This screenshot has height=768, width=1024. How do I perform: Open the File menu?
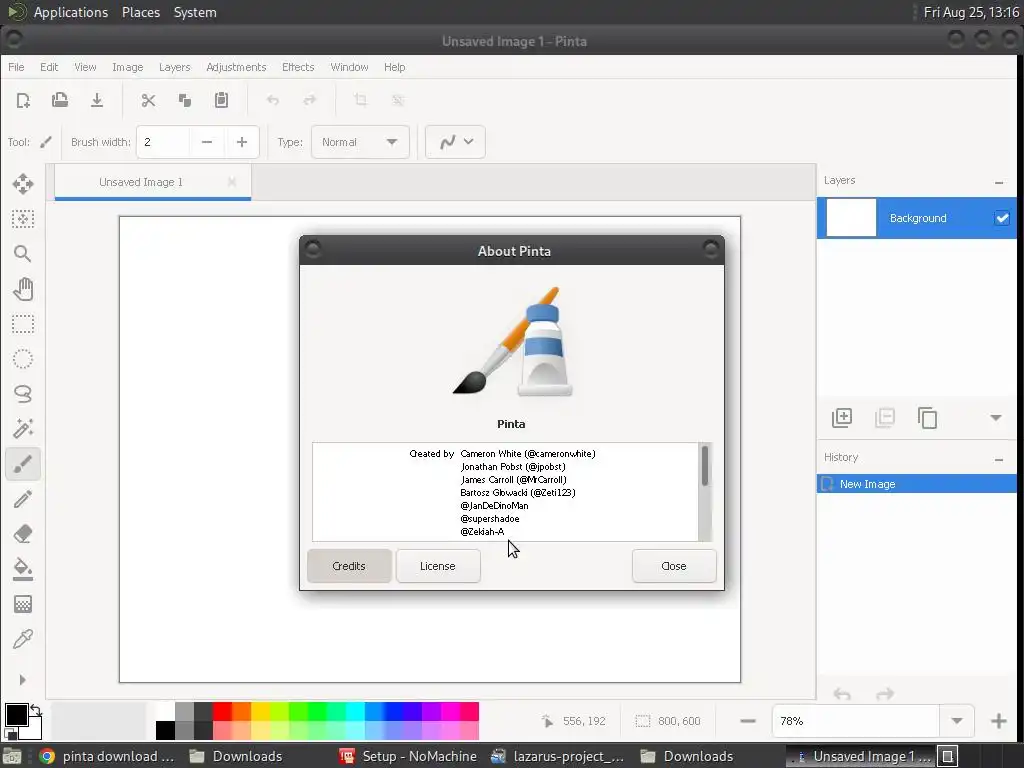[16, 67]
